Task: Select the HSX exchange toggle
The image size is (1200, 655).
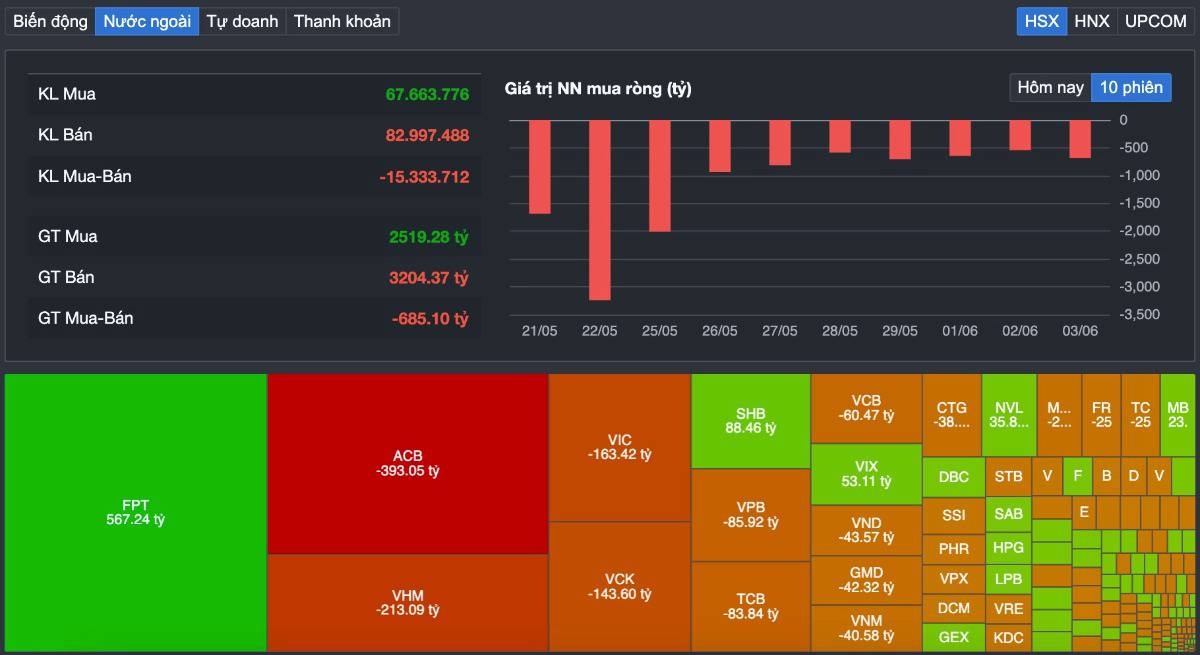Action: pyautogui.click(x=1042, y=21)
